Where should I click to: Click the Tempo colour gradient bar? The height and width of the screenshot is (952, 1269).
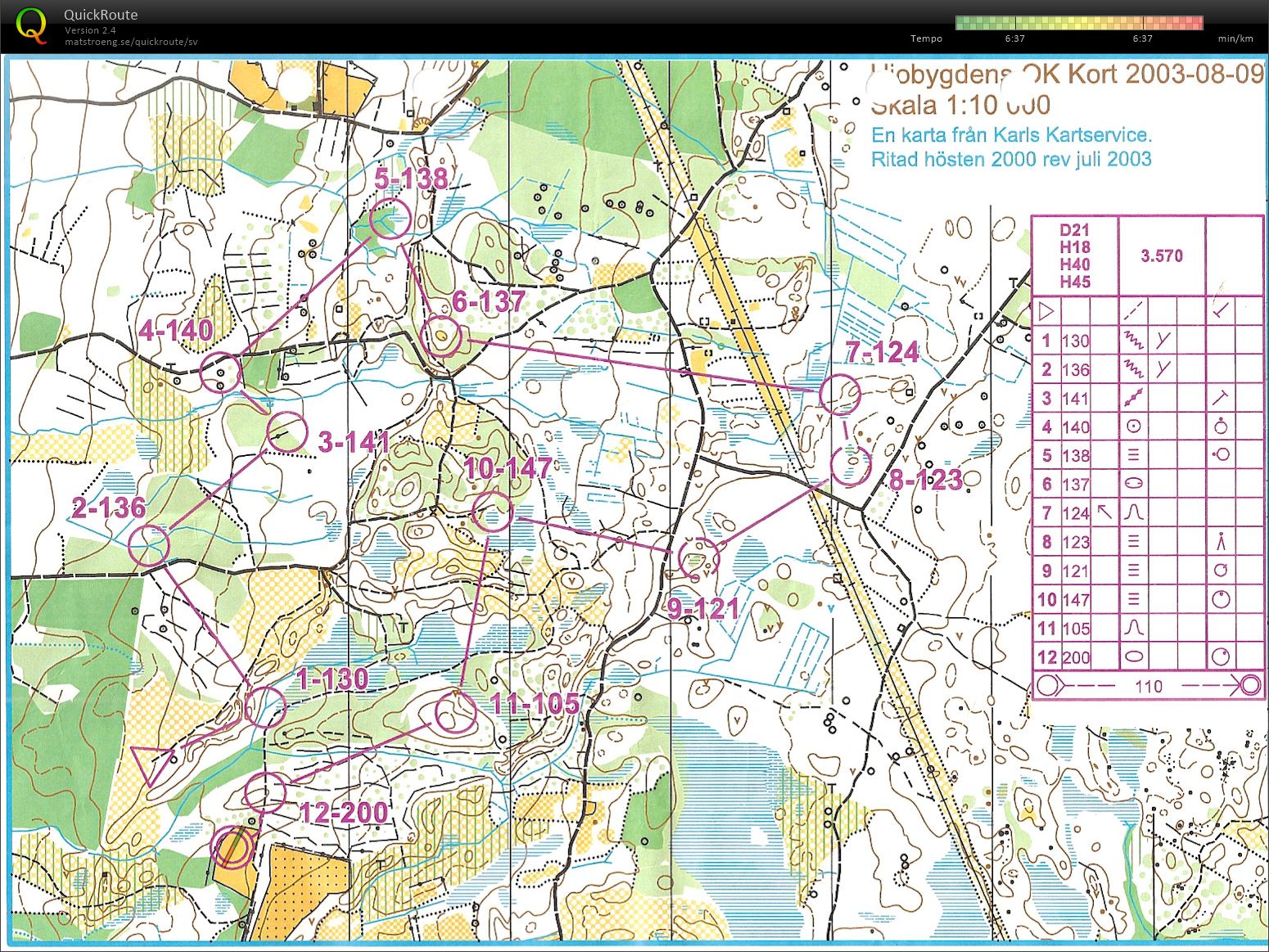(1079, 23)
